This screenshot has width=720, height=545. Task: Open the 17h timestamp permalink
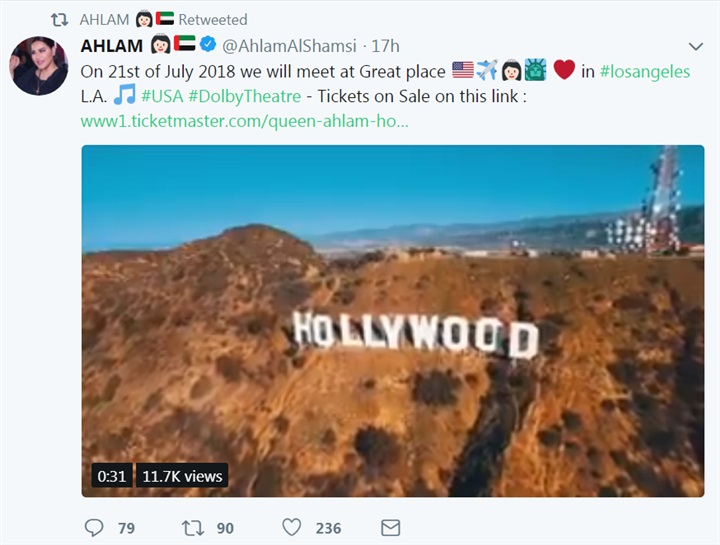pos(385,46)
